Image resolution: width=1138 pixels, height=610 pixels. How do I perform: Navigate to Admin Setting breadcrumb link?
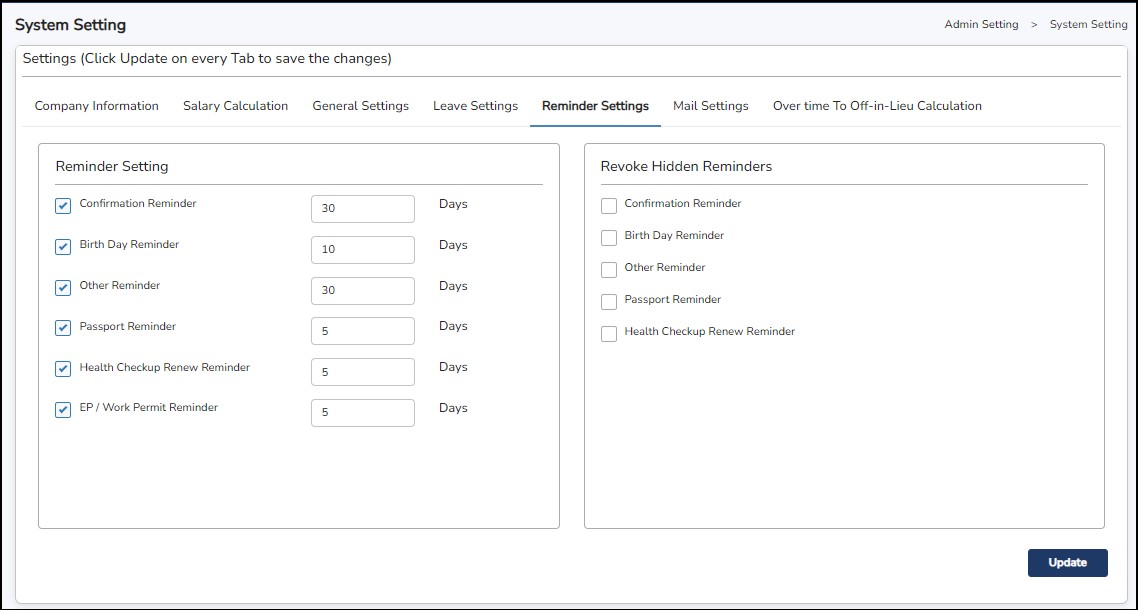[981, 24]
